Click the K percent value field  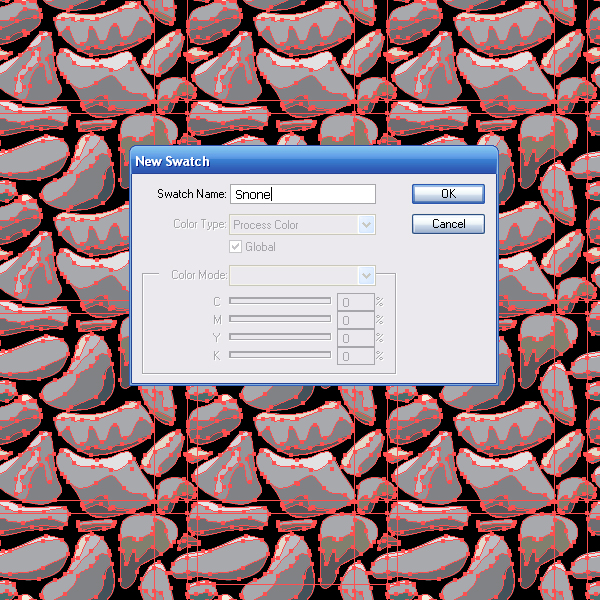[x=355, y=356]
